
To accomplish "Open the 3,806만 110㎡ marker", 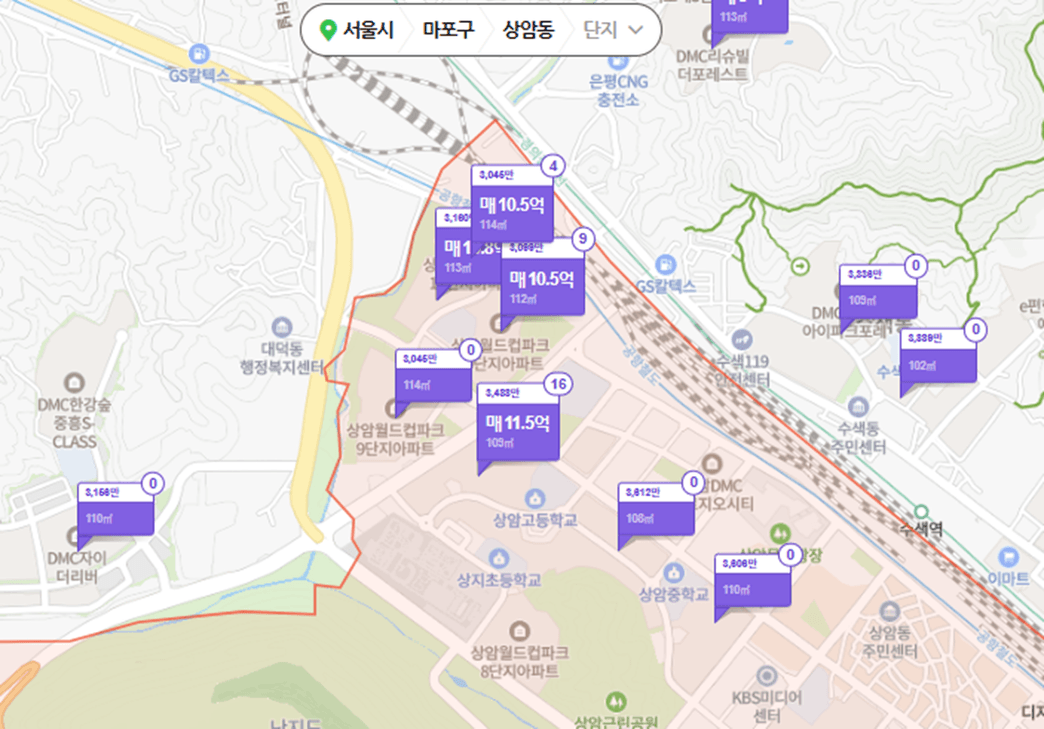I will click(752, 581).
